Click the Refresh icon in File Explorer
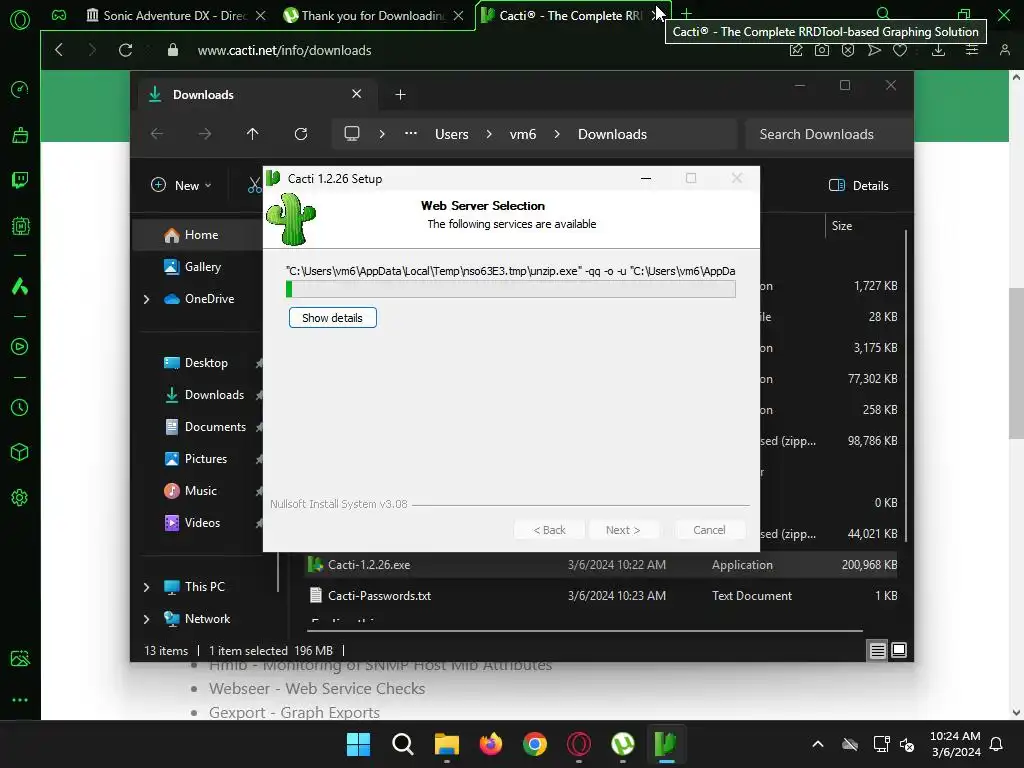Image resolution: width=1024 pixels, height=768 pixels. 301,134
